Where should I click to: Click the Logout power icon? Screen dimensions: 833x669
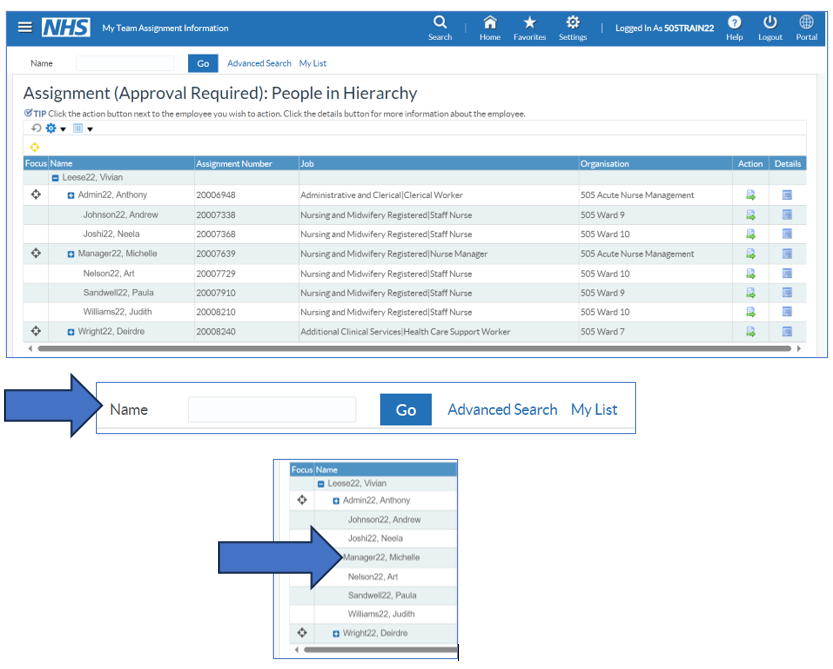click(x=769, y=22)
